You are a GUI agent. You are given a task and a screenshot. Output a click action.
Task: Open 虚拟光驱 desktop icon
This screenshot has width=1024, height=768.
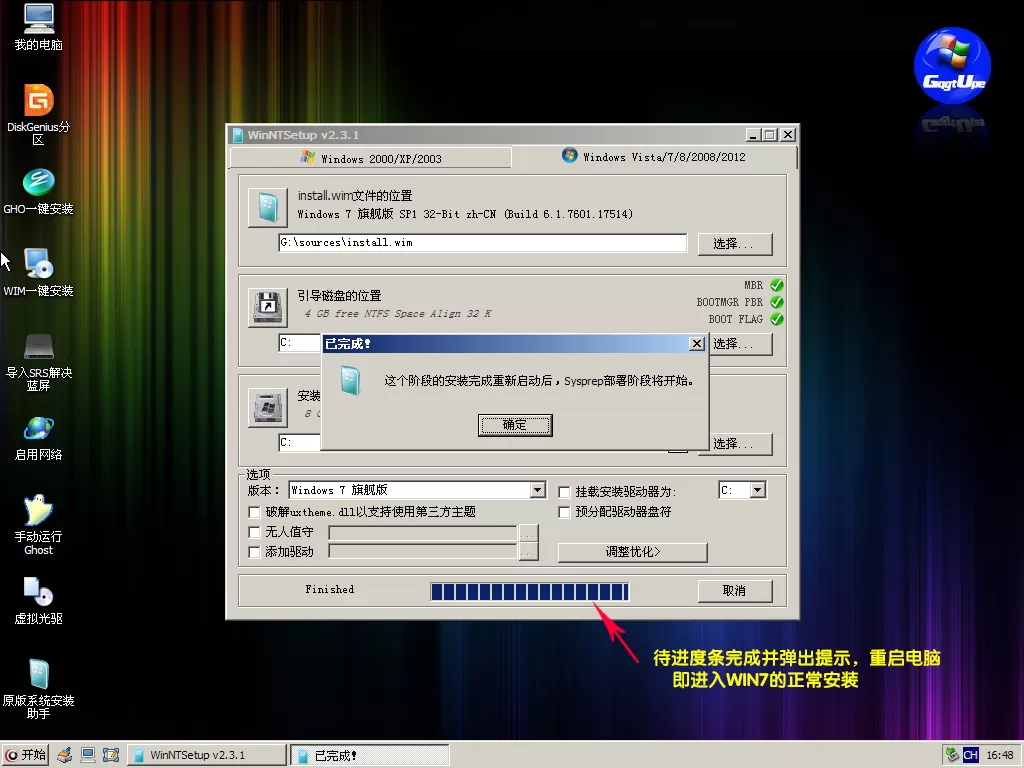pos(38,593)
